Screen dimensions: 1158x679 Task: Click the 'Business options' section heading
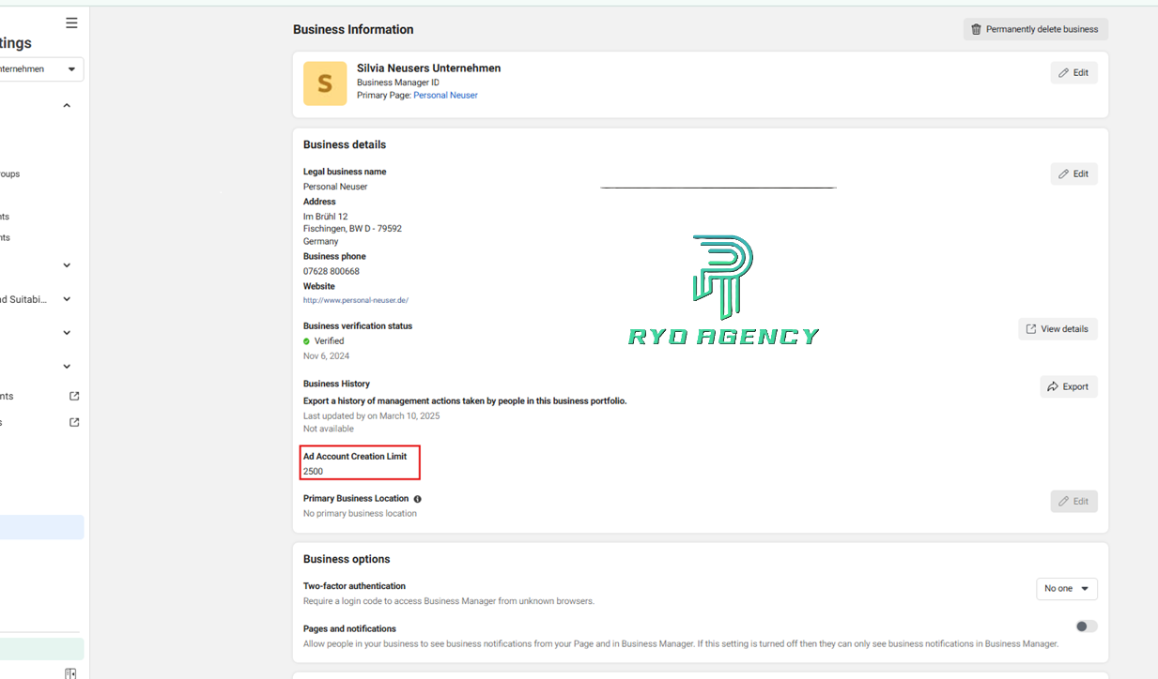tap(346, 559)
